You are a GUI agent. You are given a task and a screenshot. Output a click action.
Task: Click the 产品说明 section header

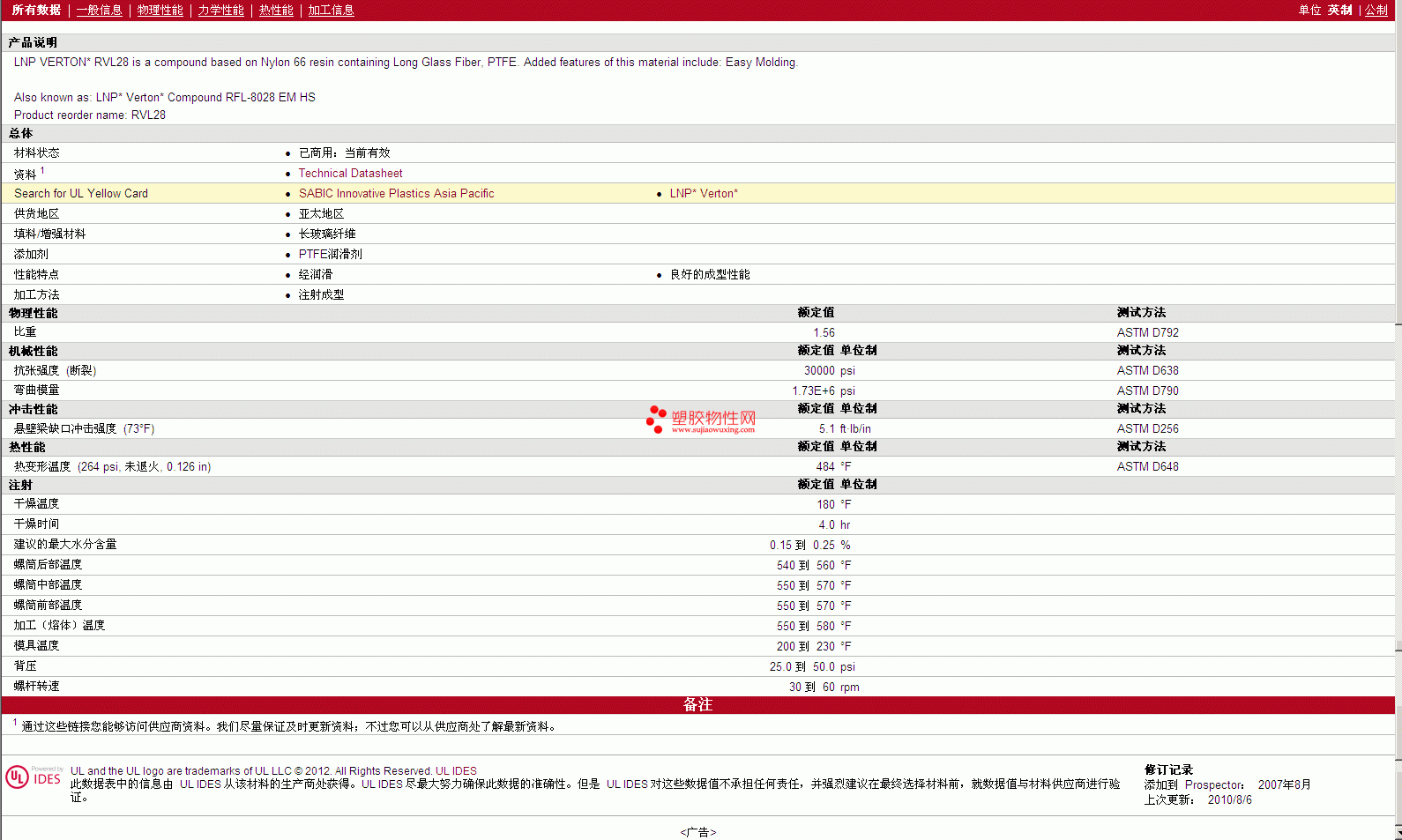pos(33,43)
